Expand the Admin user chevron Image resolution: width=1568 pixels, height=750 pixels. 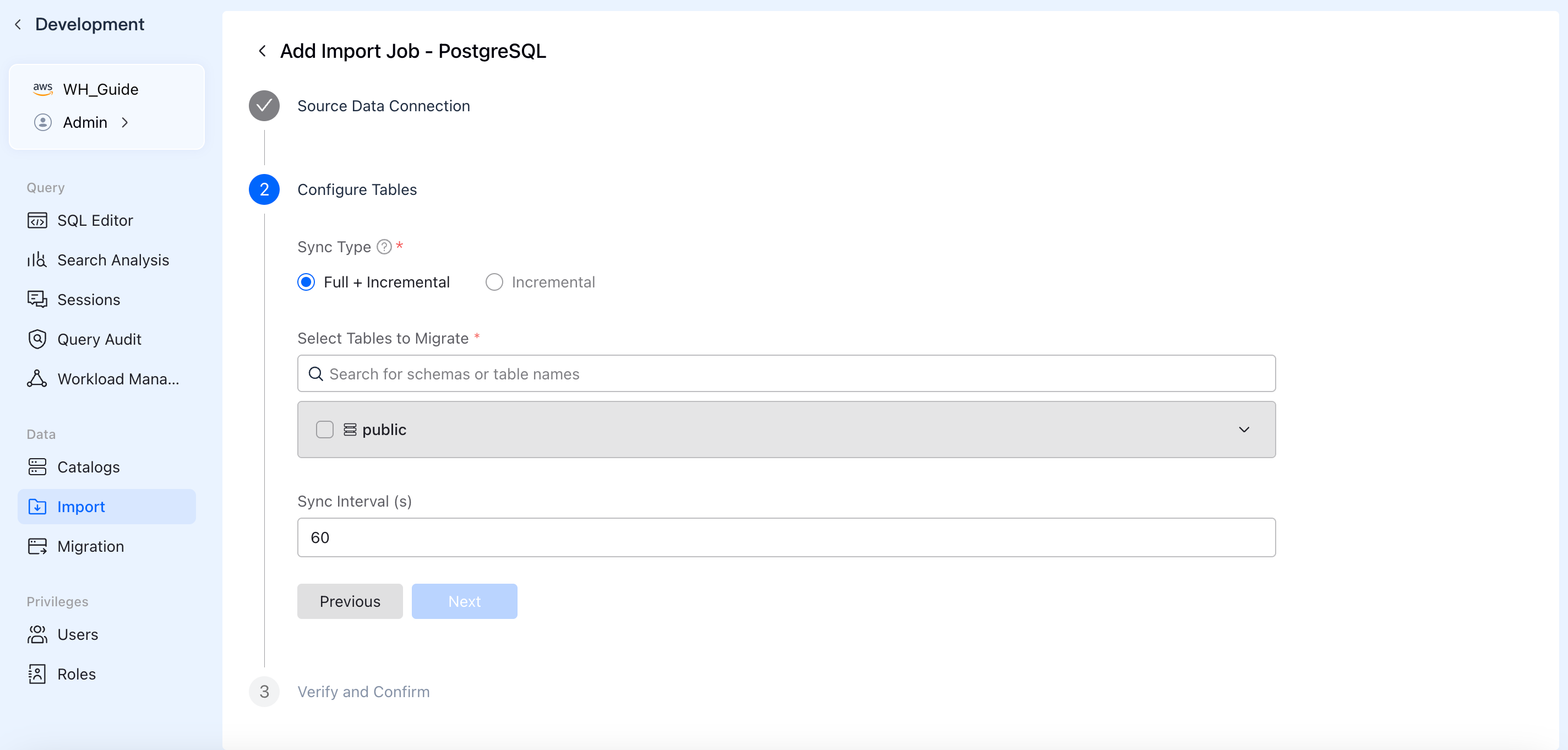[125, 122]
